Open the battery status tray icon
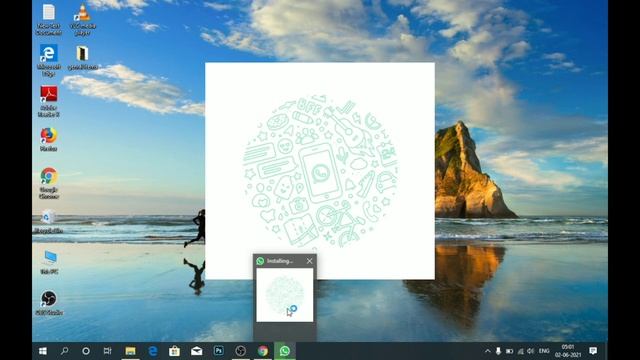The image size is (640, 360). pos(509,351)
